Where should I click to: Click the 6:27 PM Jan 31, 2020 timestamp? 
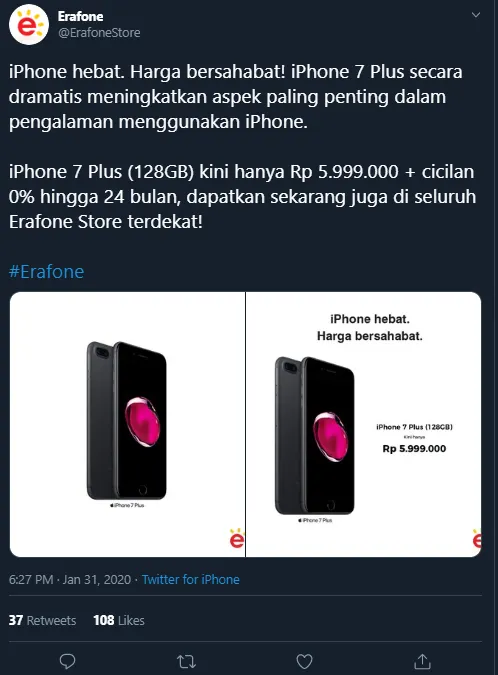tap(70, 579)
